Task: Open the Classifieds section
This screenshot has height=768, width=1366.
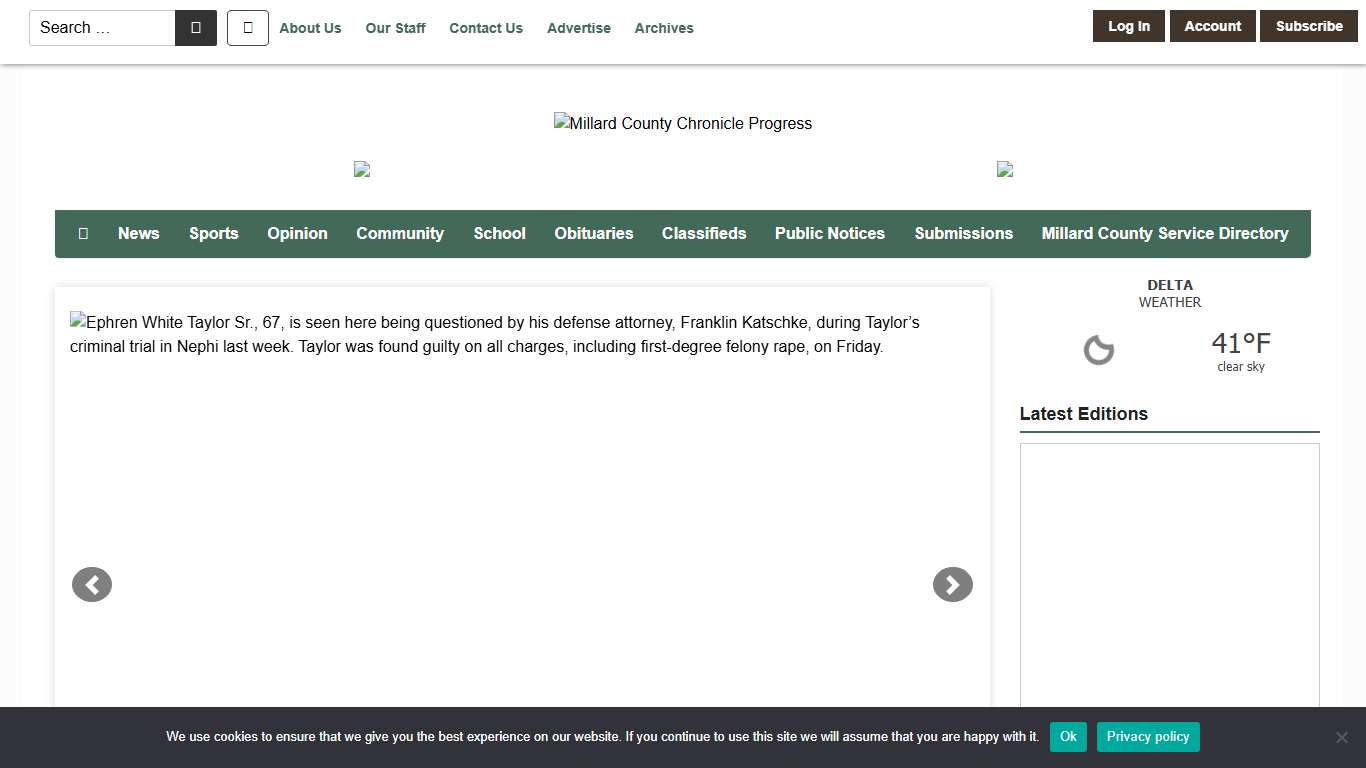Action: [704, 233]
